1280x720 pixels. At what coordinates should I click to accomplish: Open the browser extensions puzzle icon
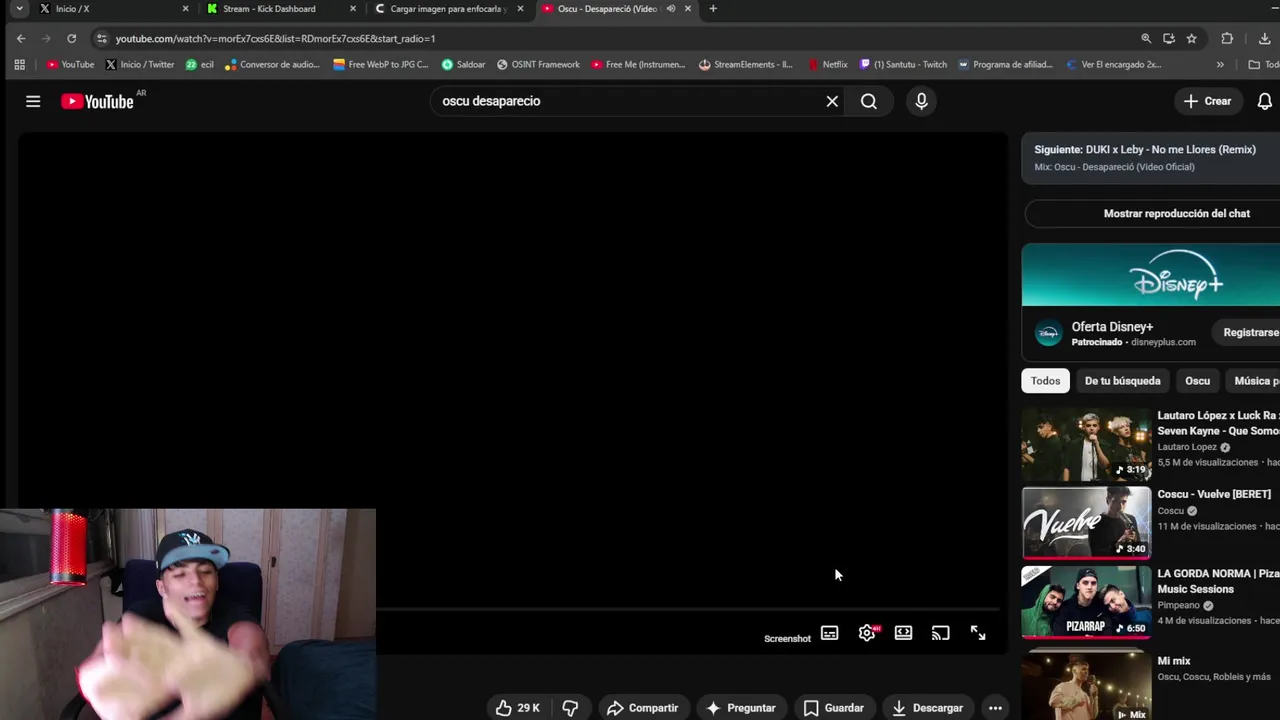[x=1227, y=38]
